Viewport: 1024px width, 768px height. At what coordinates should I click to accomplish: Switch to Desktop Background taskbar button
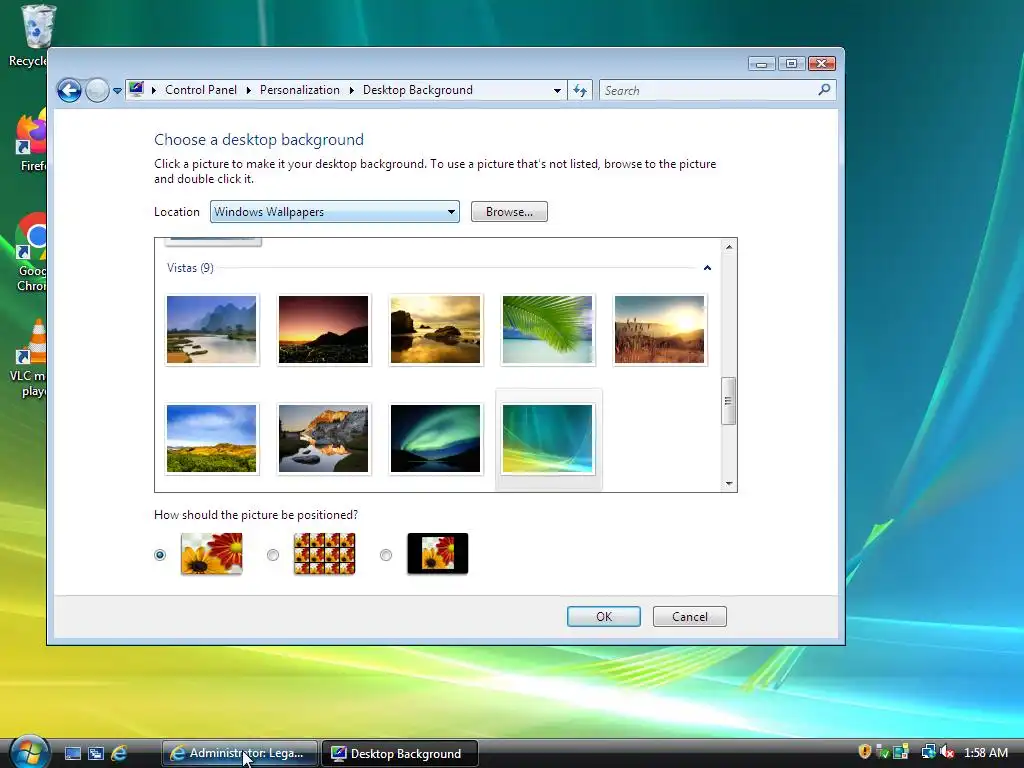(x=400, y=753)
